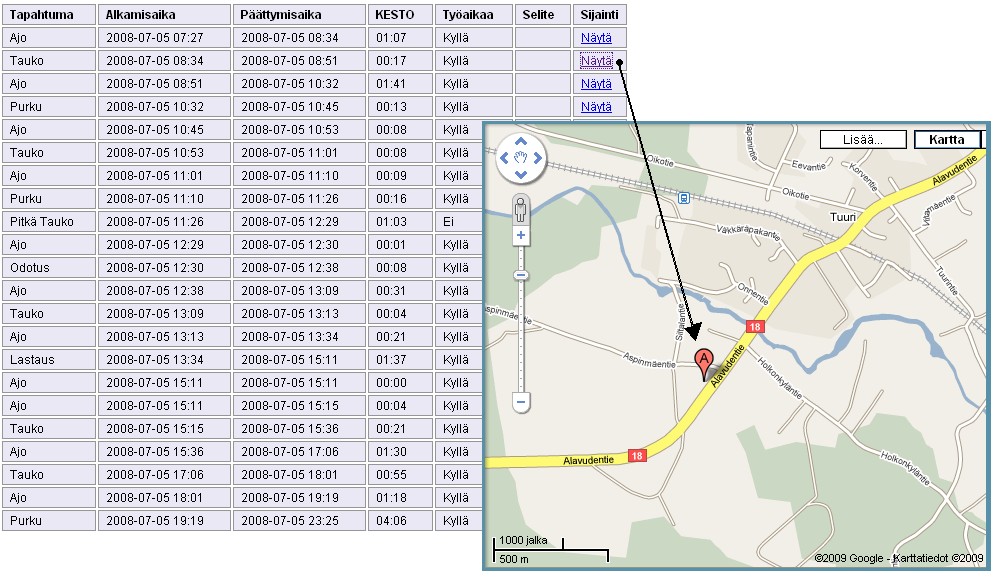
Task: Click the duration 00:00 cell
Action: click(x=400, y=382)
